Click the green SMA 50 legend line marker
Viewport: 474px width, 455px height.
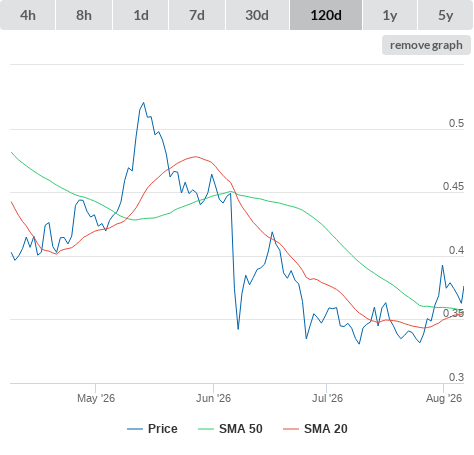pyautogui.click(x=206, y=429)
